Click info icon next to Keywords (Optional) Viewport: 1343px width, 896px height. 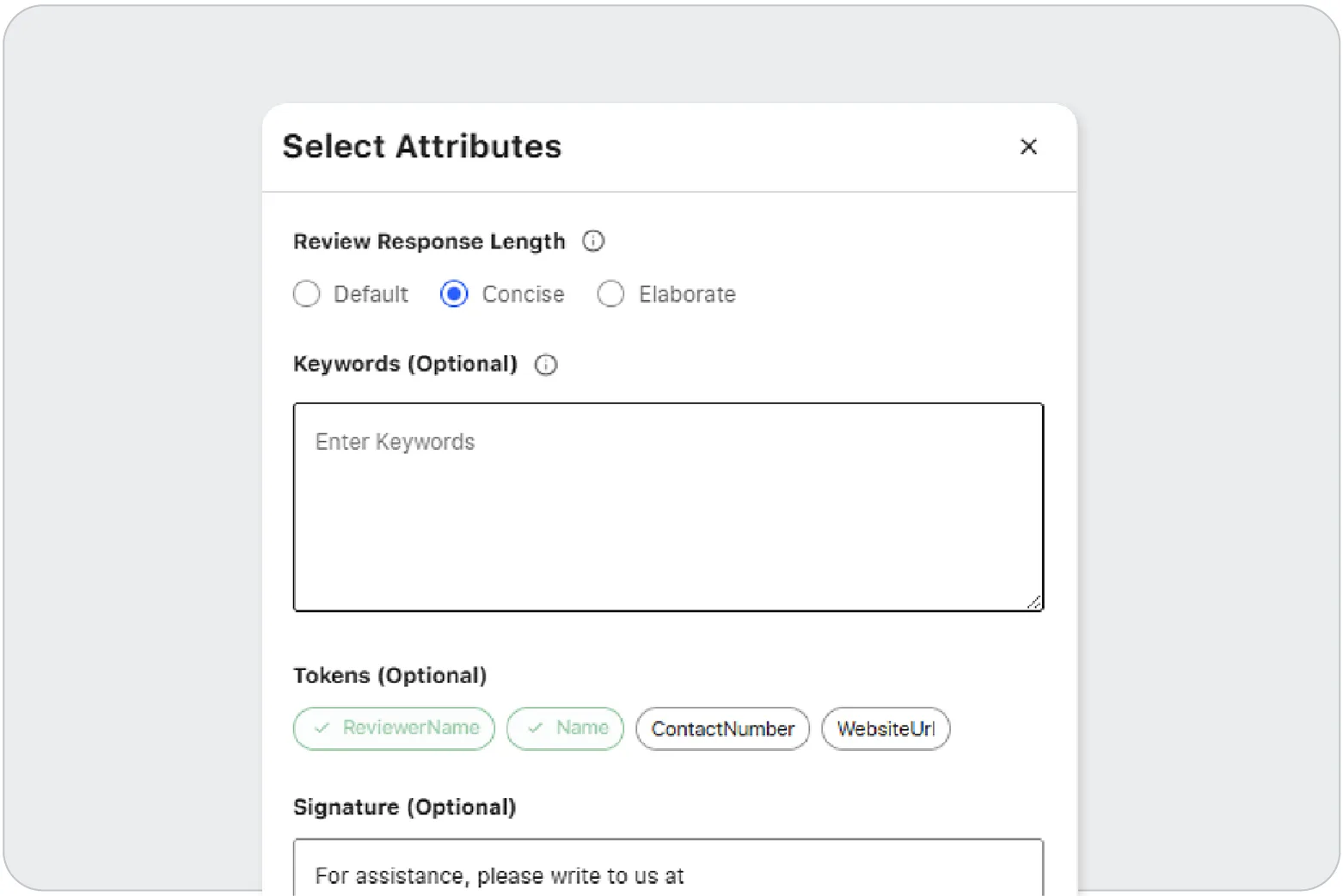click(546, 365)
